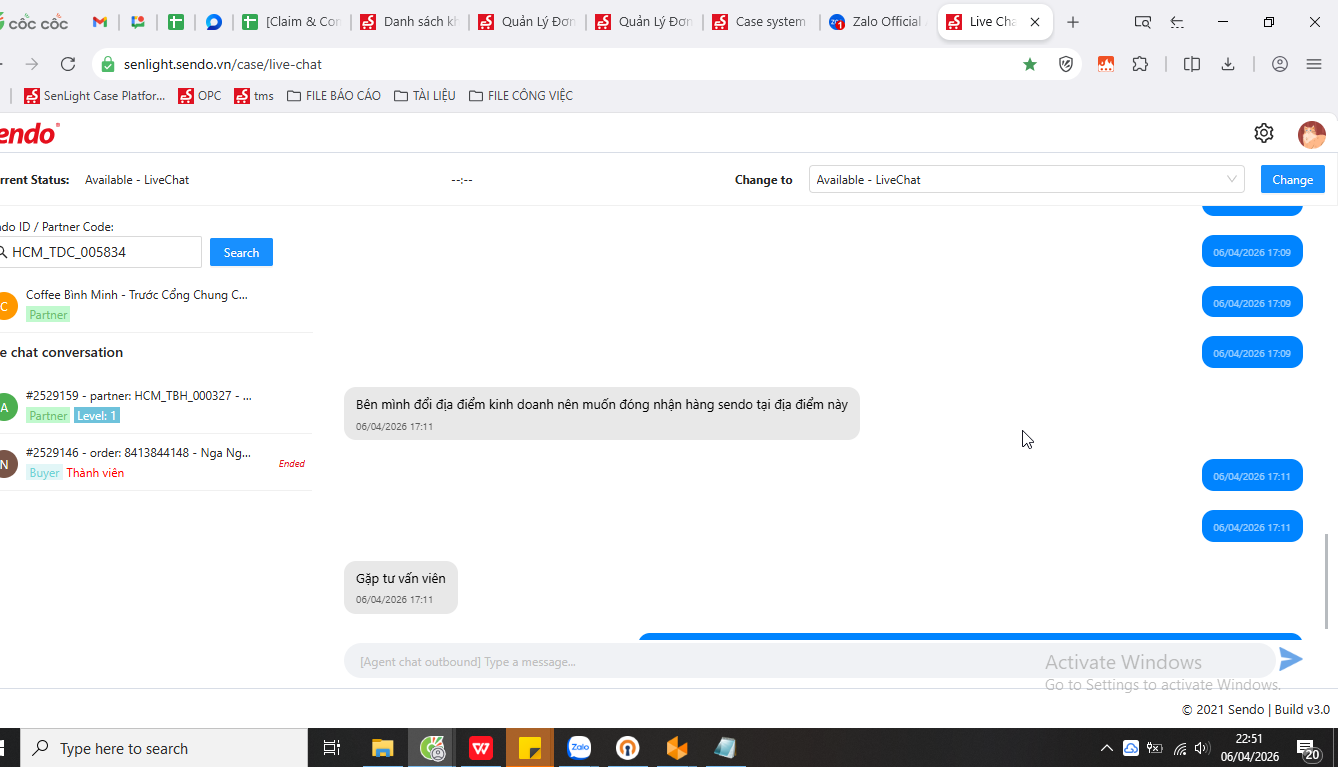Open the orange extension icon
The image size is (1338, 767).
(1106, 64)
